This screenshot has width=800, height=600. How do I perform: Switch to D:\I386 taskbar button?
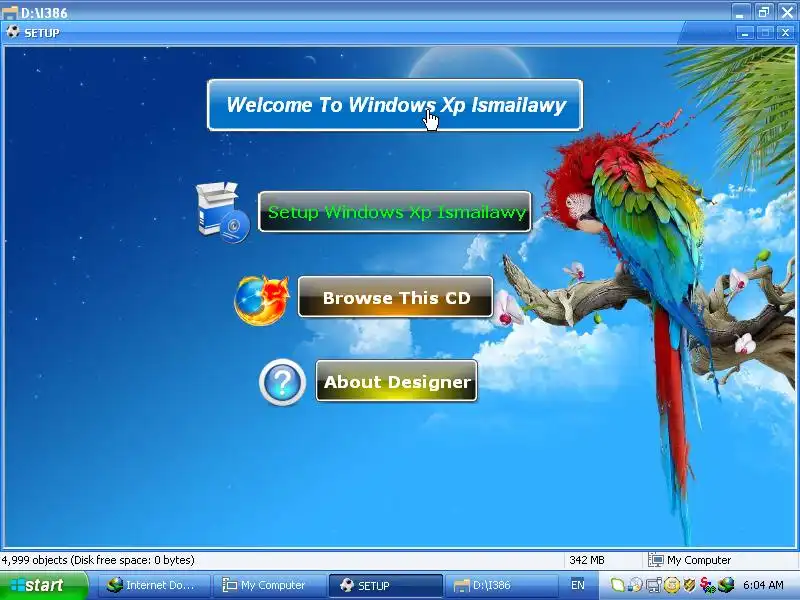[x=501, y=585]
